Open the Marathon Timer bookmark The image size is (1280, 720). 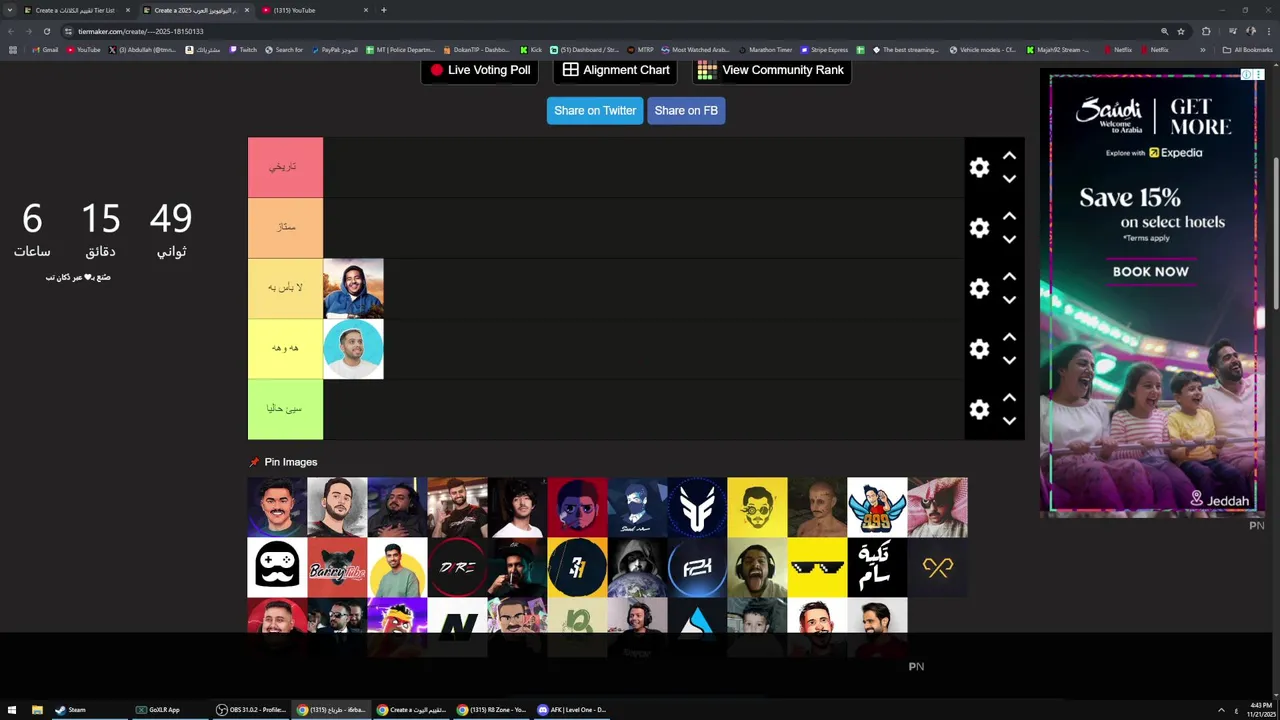pos(765,50)
